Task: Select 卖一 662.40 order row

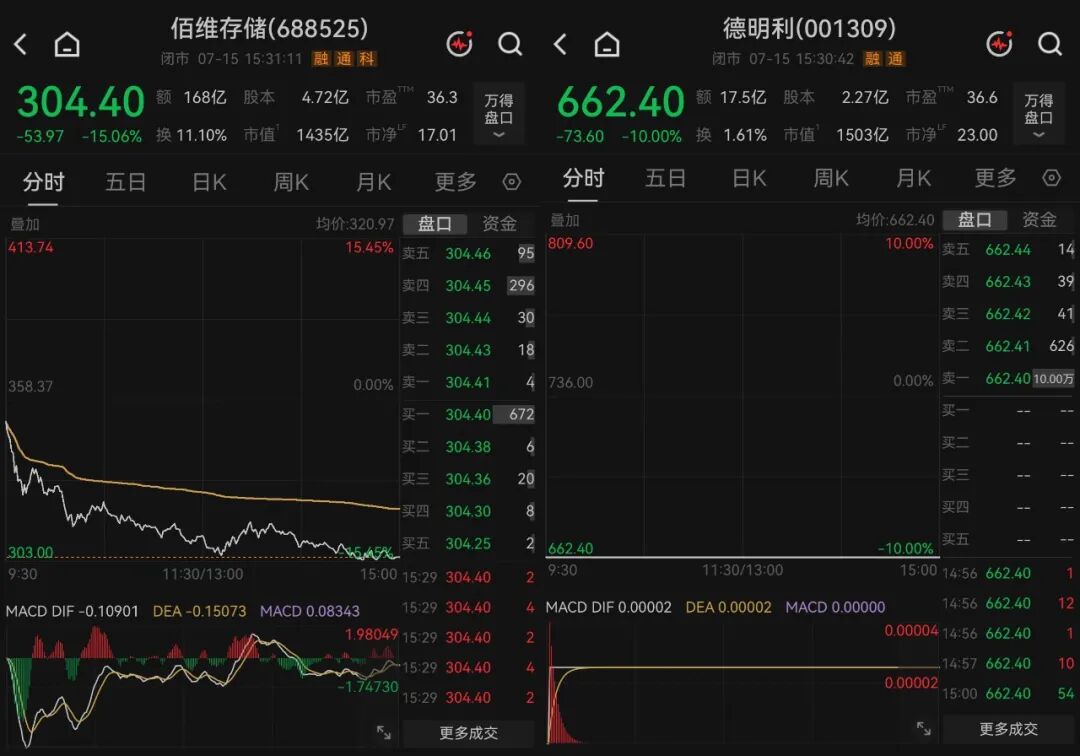Action: coord(1008,378)
